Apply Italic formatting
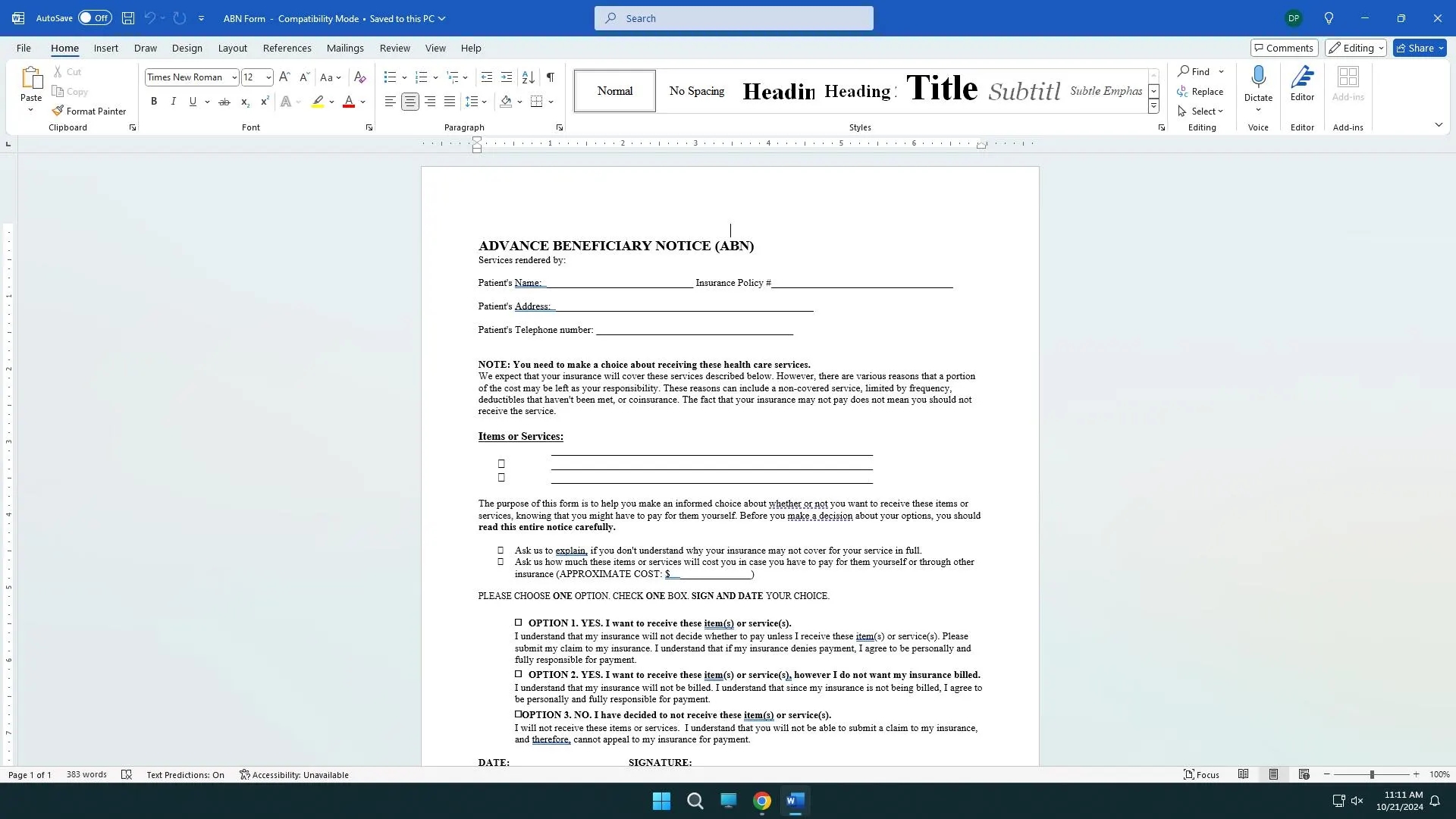 coord(173,102)
